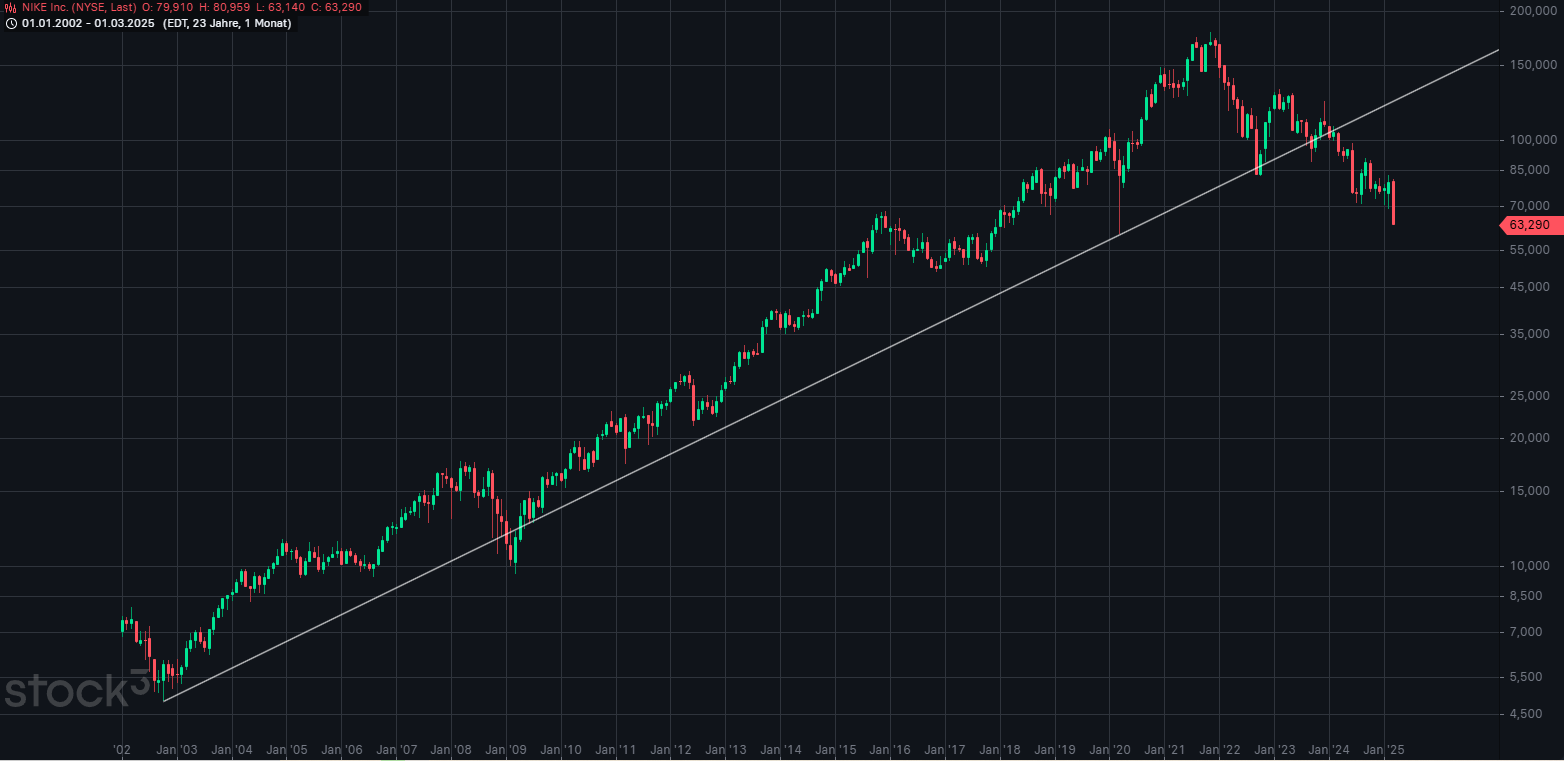The width and height of the screenshot is (1564, 761).
Task: Click the clock icon beside the date range
Action: click(11, 24)
